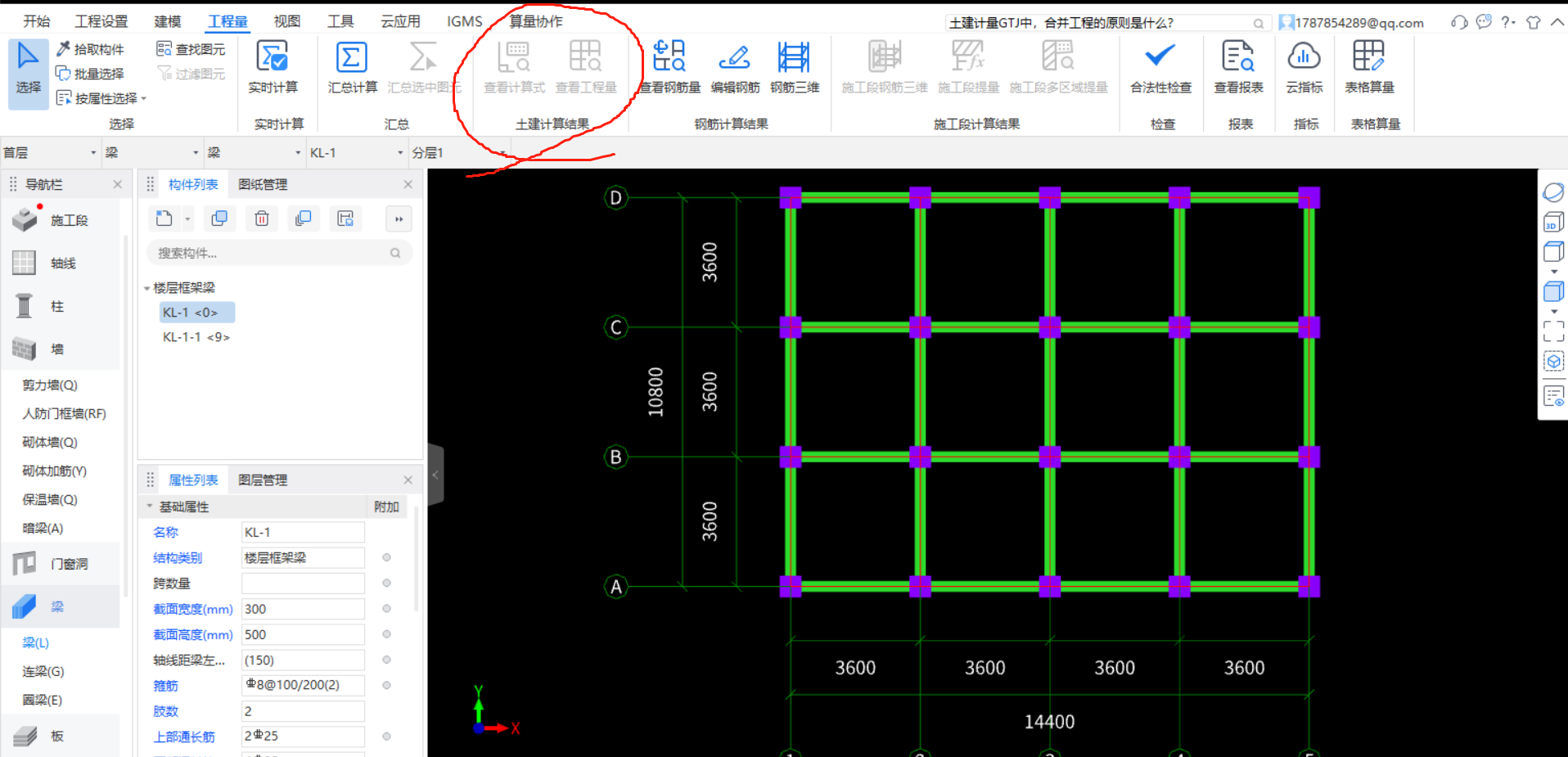The width and height of the screenshot is (1568, 757).
Task: Select 轴线 in navigation bar
Action: [61, 263]
